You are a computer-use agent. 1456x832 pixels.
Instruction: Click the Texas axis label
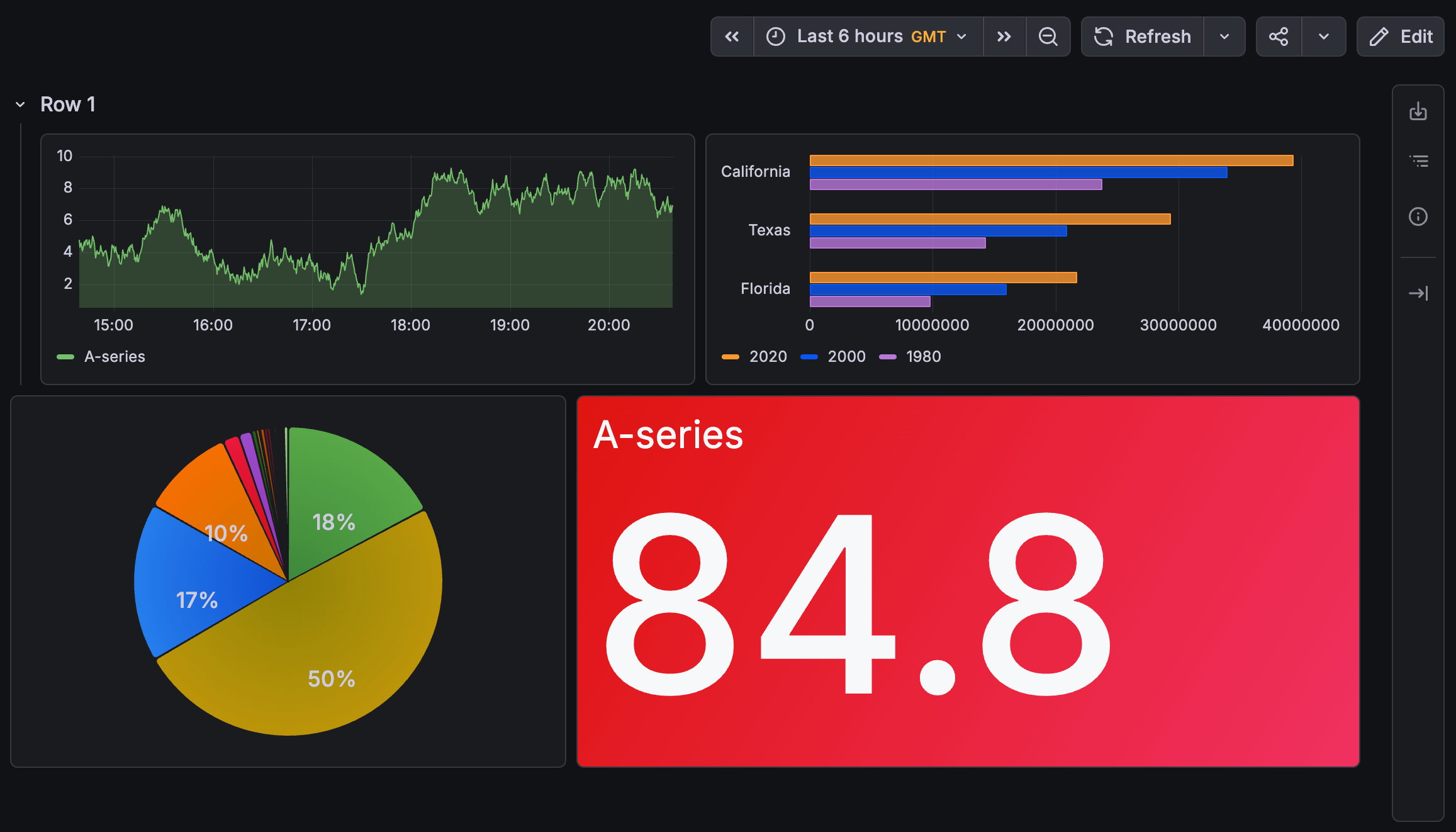coord(769,230)
